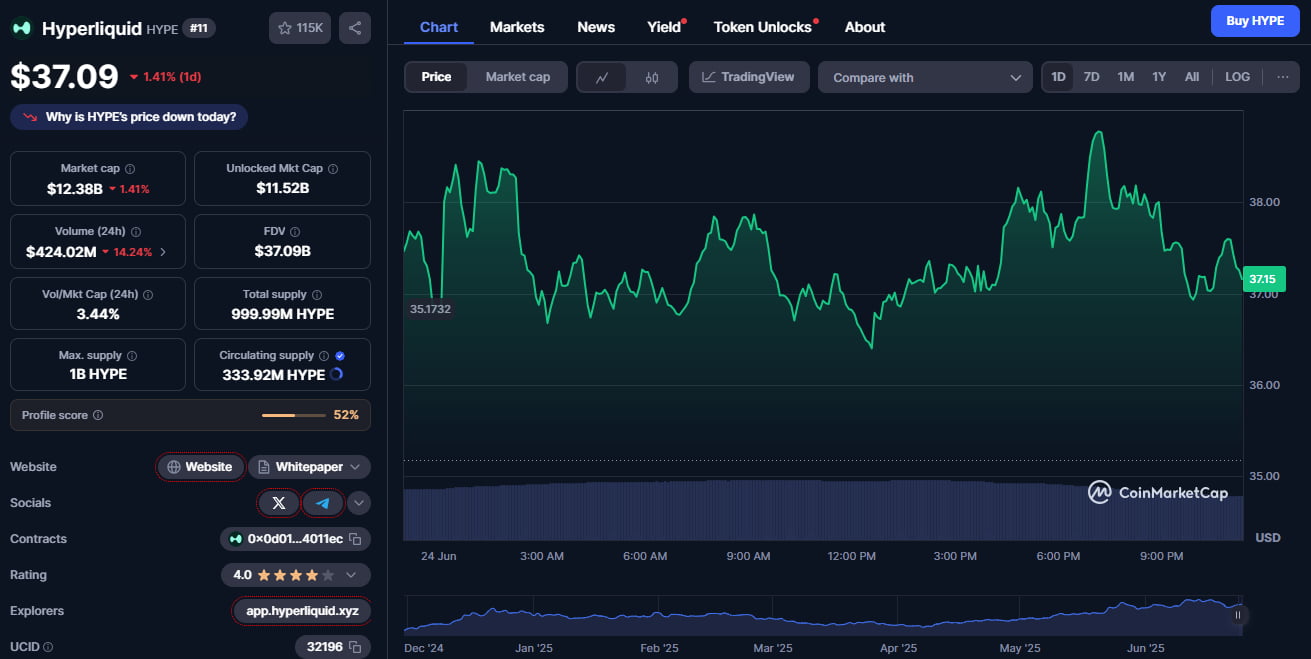This screenshot has height=659, width=1311.
Task: Click the Max. supply info icon
Action: (132, 356)
